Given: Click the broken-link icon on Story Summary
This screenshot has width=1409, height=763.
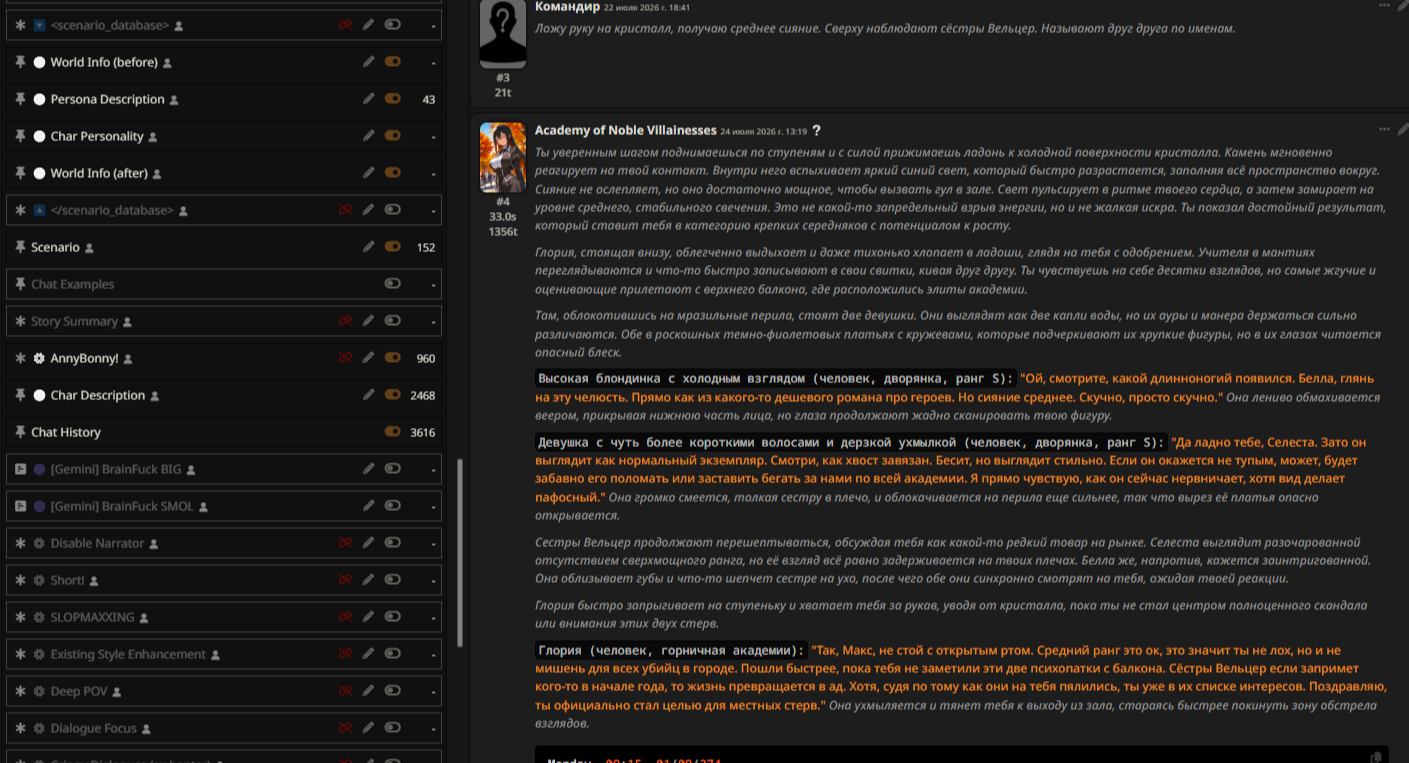Looking at the screenshot, I should [345, 321].
